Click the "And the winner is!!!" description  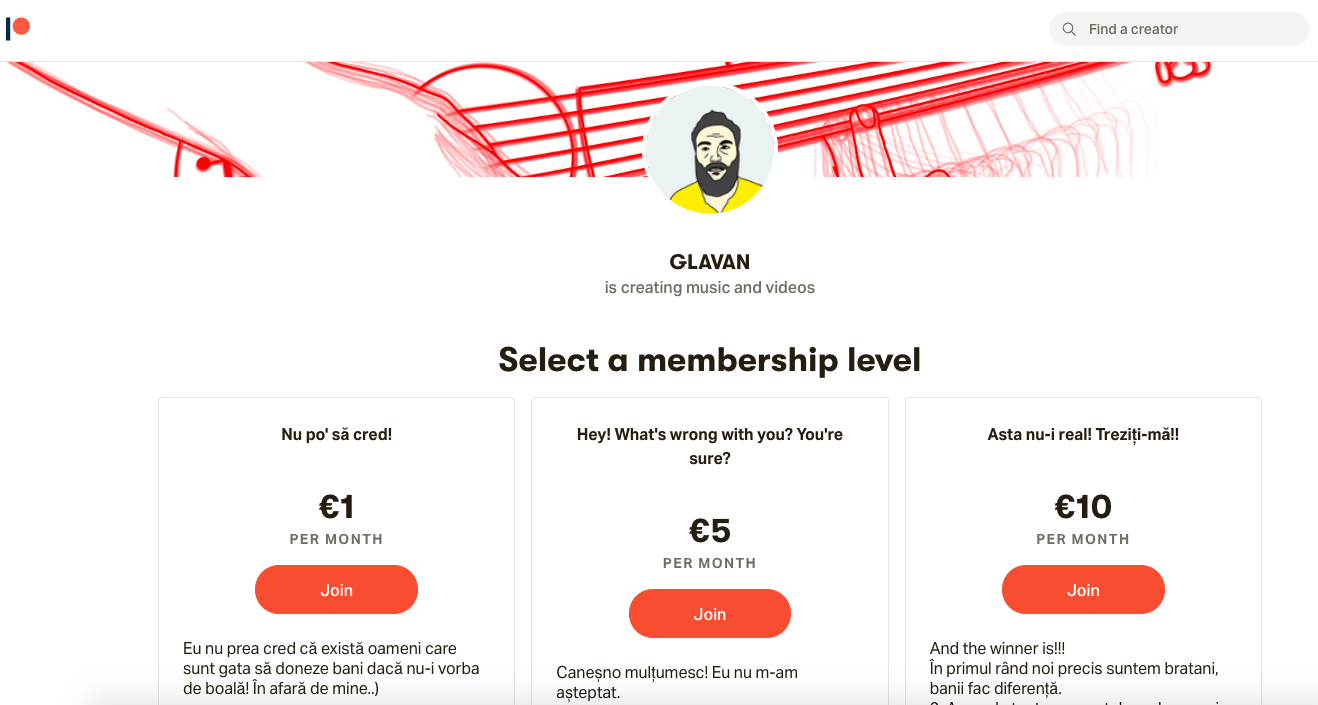click(x=1074, y=668)
